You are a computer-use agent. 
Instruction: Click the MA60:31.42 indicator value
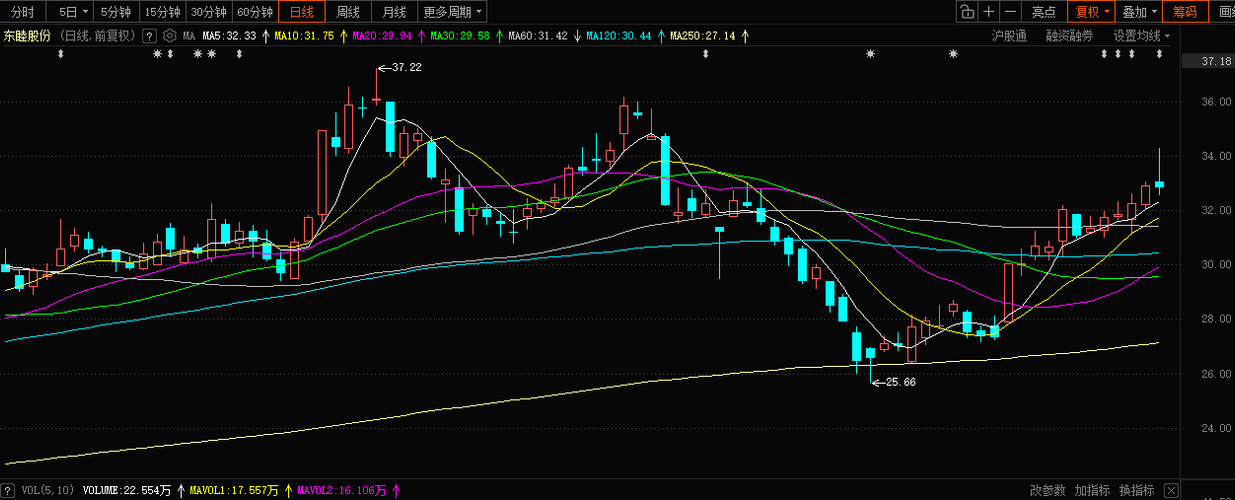pos(538,35)
